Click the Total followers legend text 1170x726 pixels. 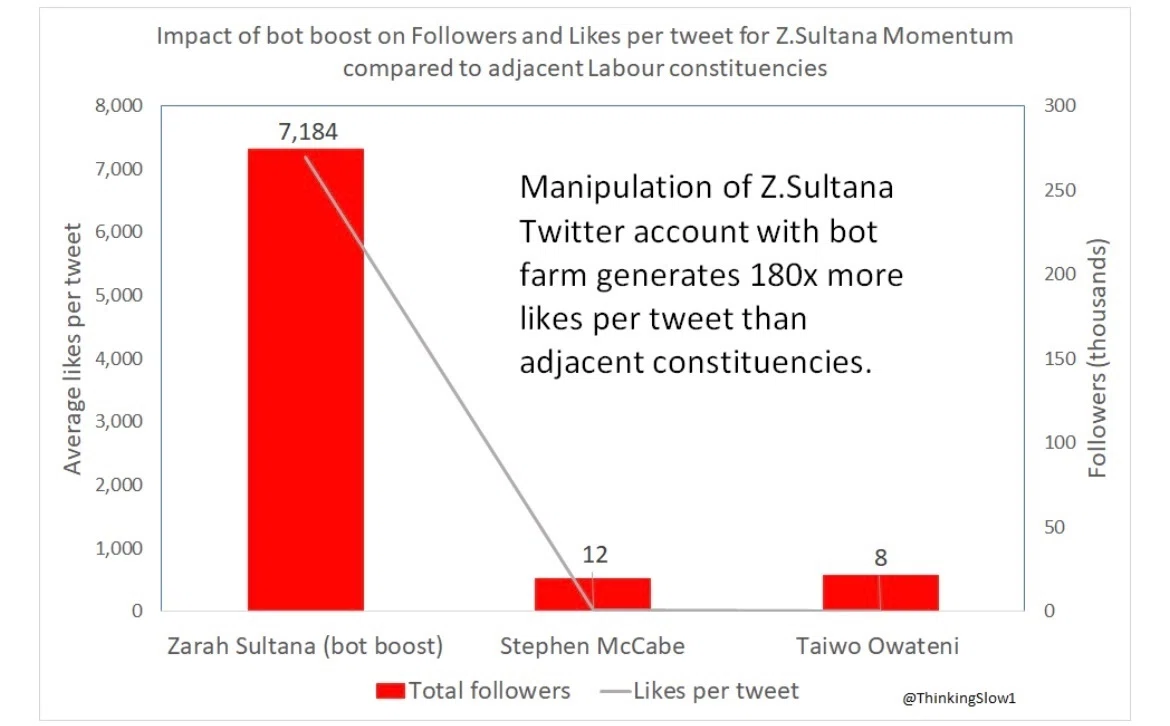[489, 691]
